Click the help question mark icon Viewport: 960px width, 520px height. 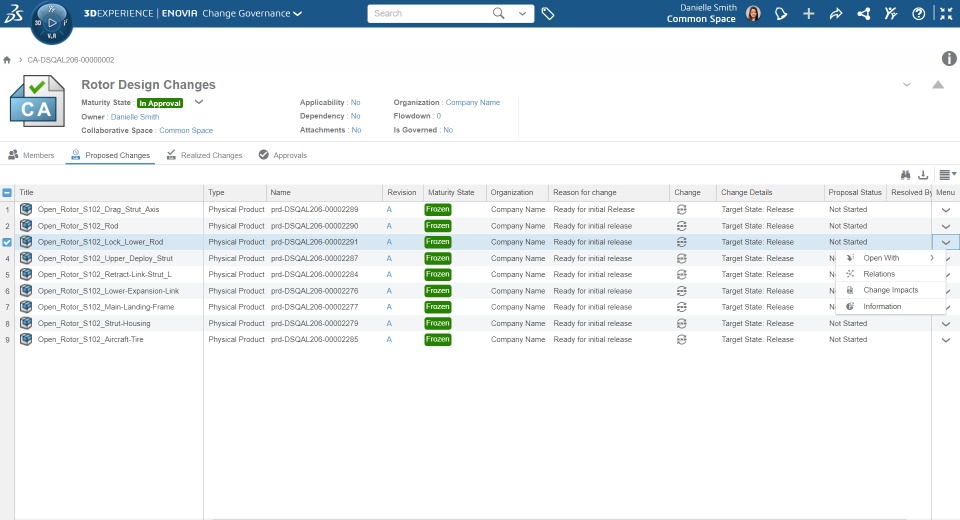pos(918,13)
